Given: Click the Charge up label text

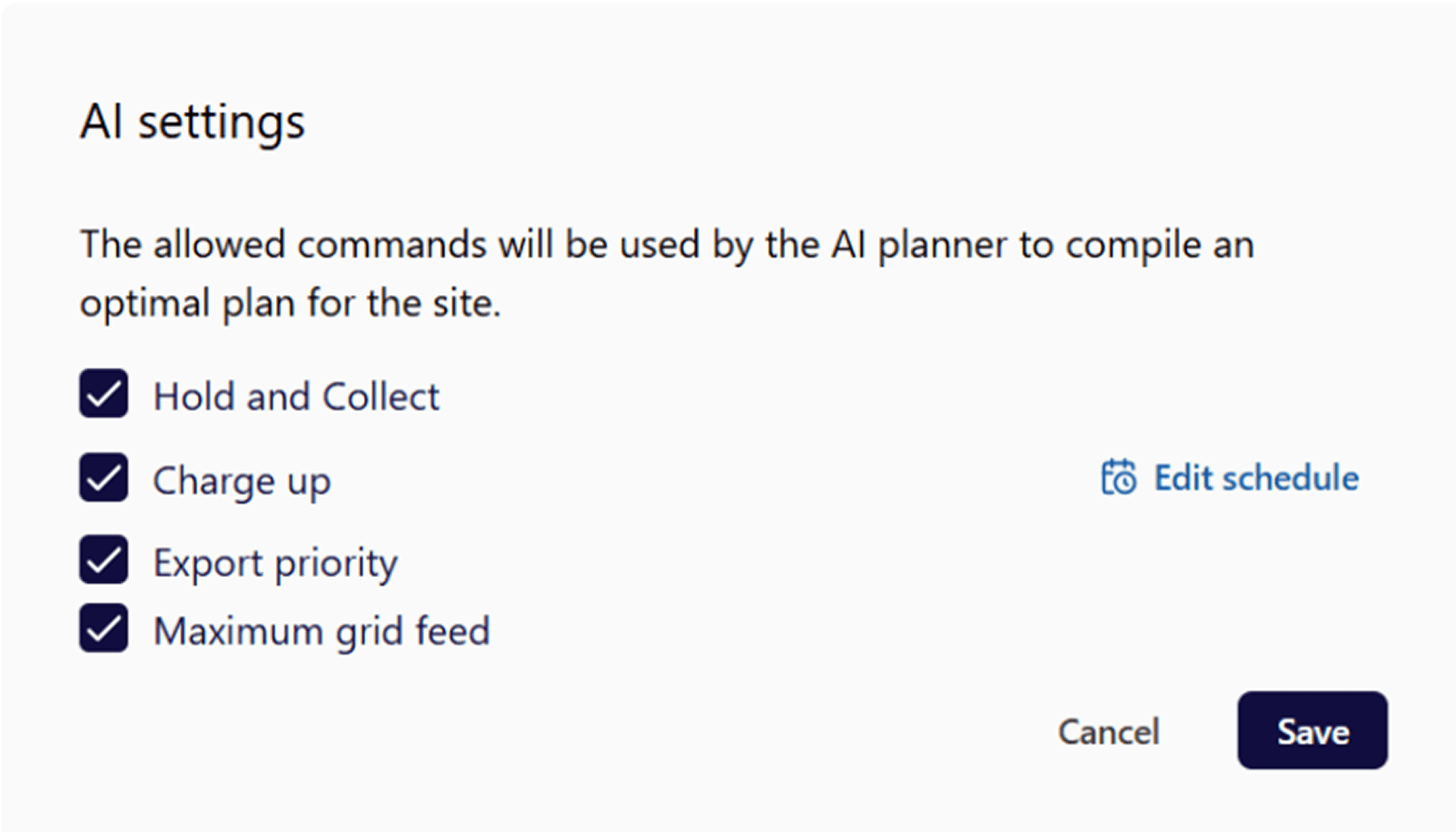Looking at the screenshot, I should [242, 481].
